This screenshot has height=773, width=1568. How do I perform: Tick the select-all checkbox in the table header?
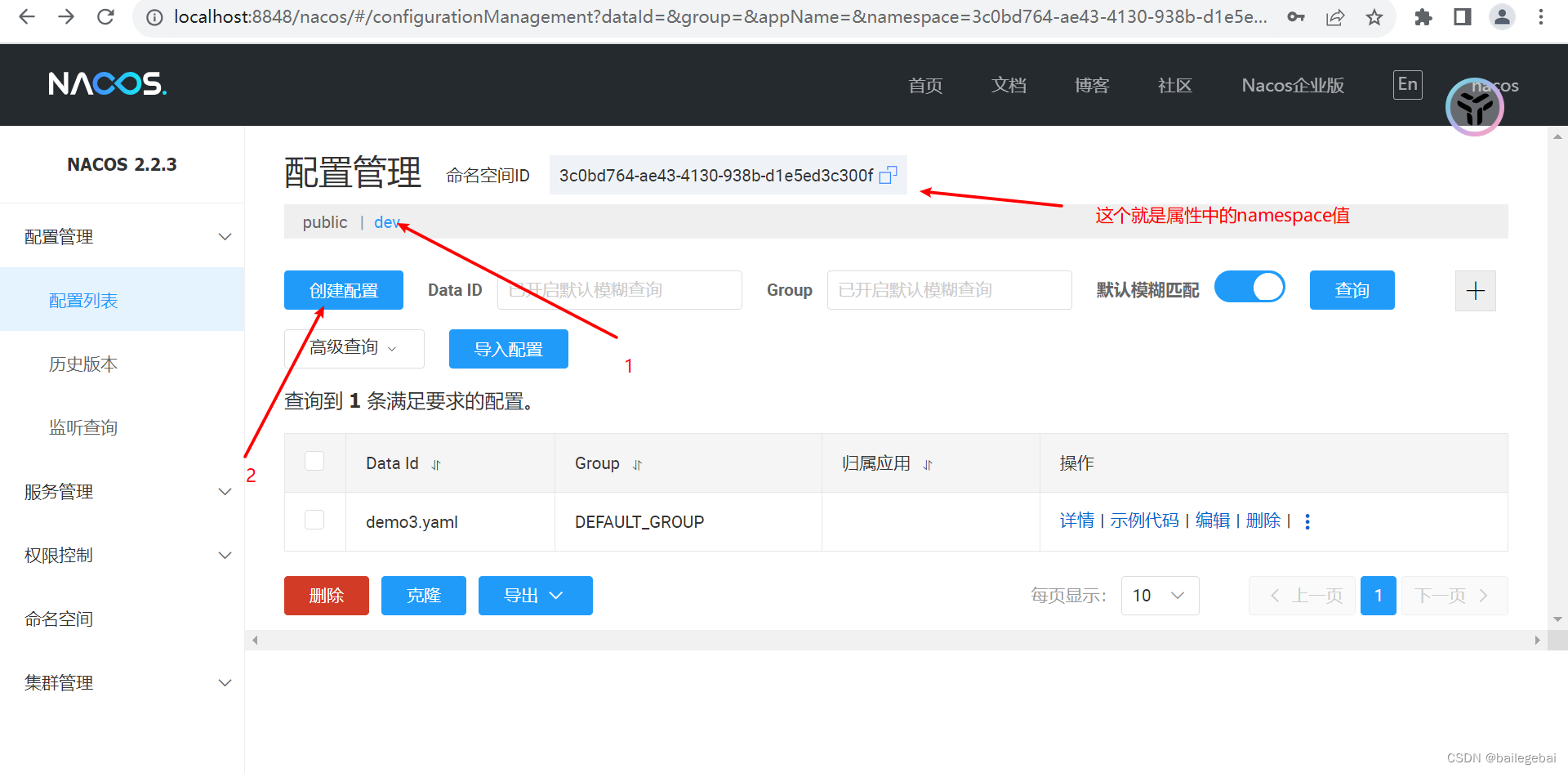coord(314,461)
